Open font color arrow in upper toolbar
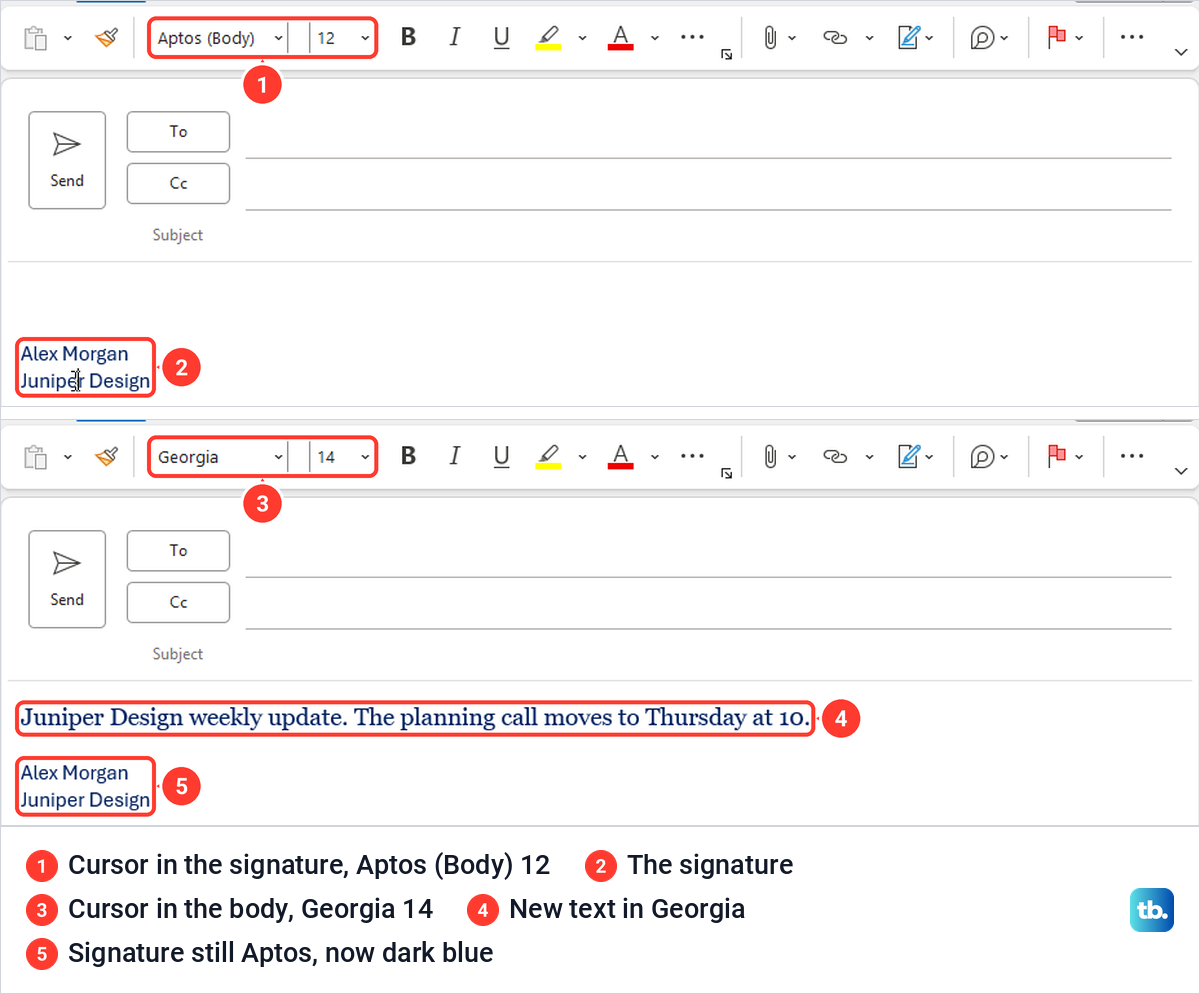Screen dimensions: 1200x994 point(655,38)
